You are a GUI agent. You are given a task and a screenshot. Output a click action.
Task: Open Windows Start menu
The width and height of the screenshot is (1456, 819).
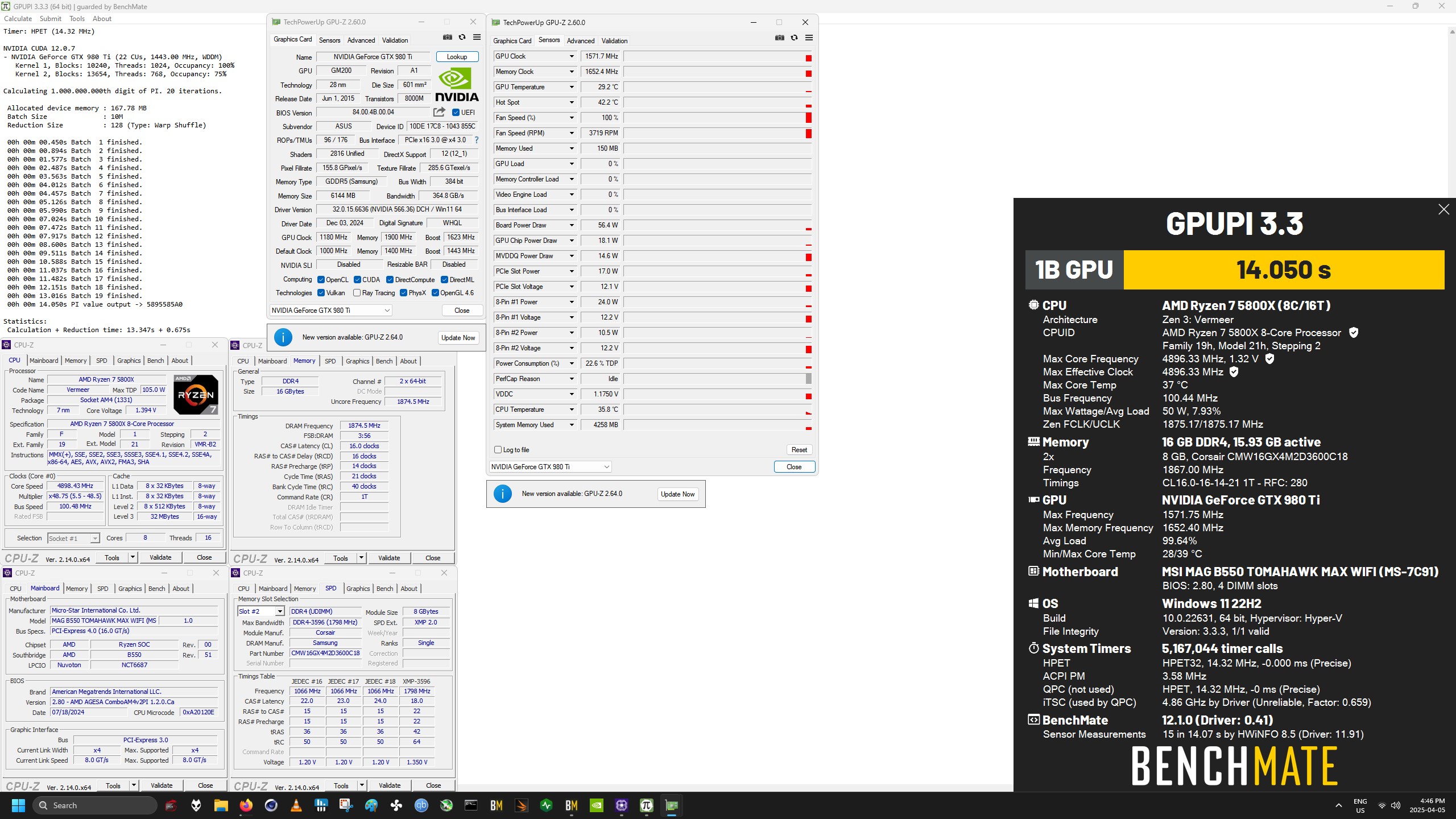point(18,805)
